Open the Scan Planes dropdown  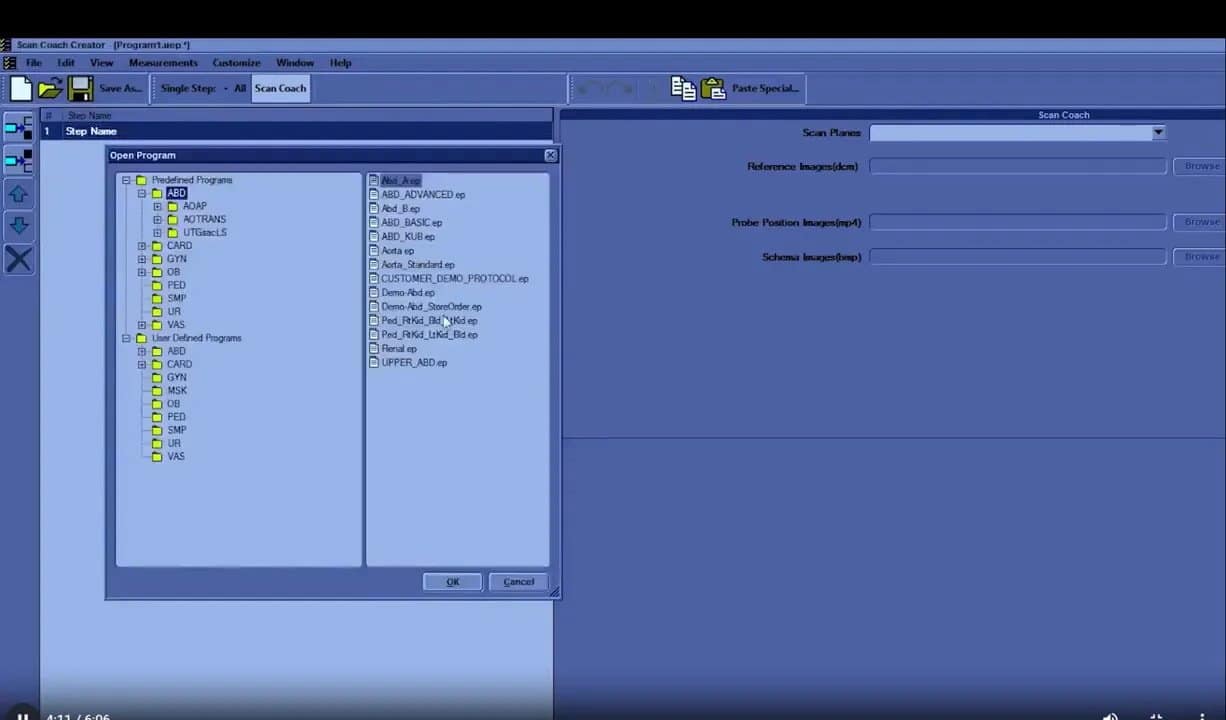(x=1158, y=131)
